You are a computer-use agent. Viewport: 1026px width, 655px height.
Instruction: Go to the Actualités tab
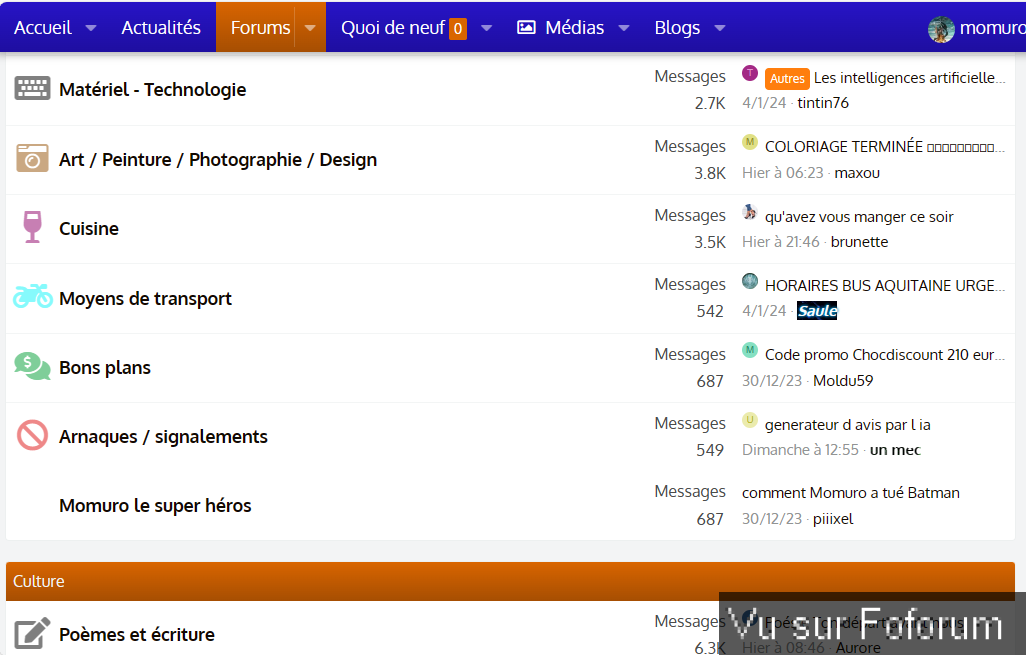(161, 28)
